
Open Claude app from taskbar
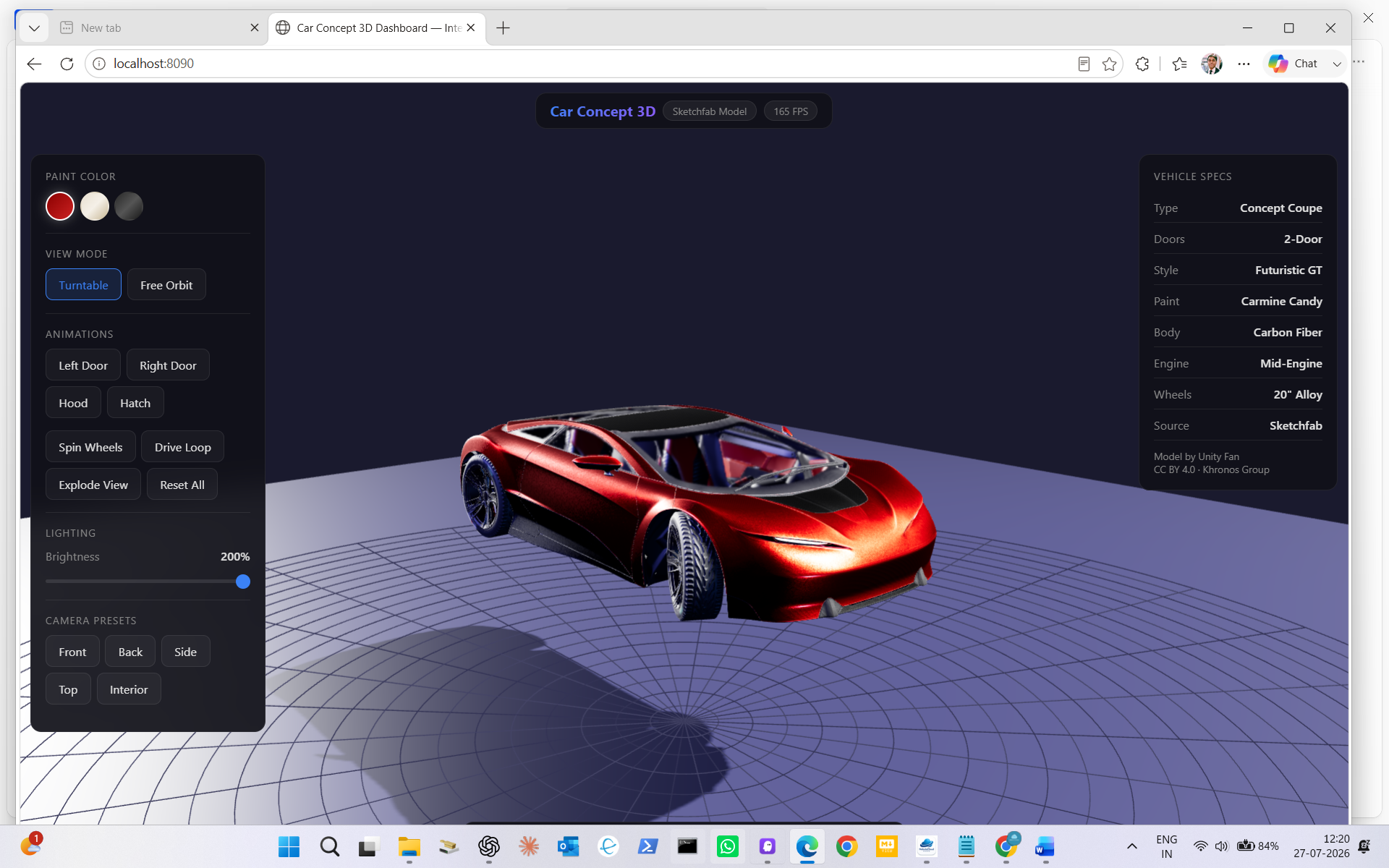click(x=529, y=846)
